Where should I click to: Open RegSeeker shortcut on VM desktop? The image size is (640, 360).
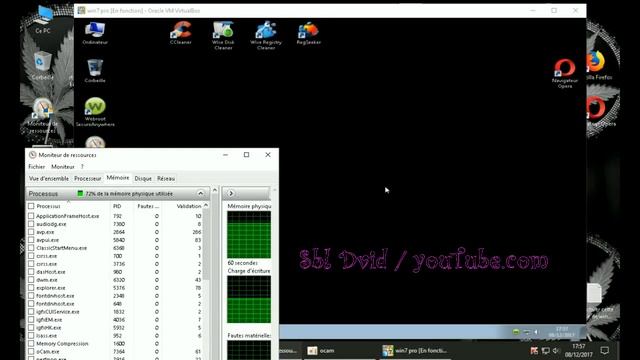pyautogui.click(x=309, y=33)
